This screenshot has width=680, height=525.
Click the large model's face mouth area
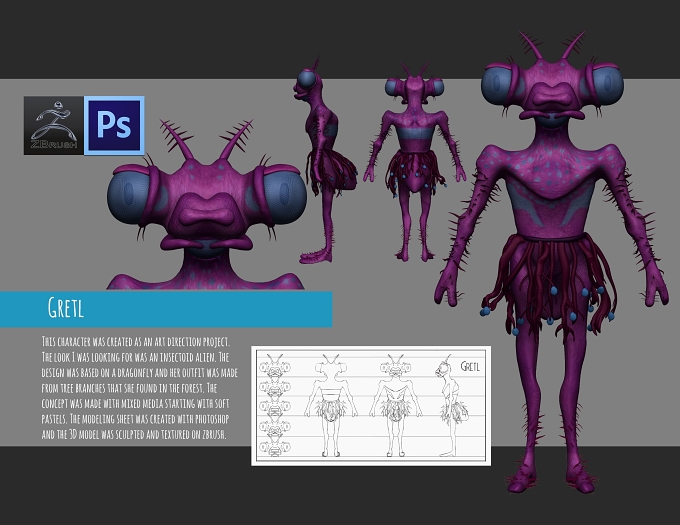[x=552, y=102]
